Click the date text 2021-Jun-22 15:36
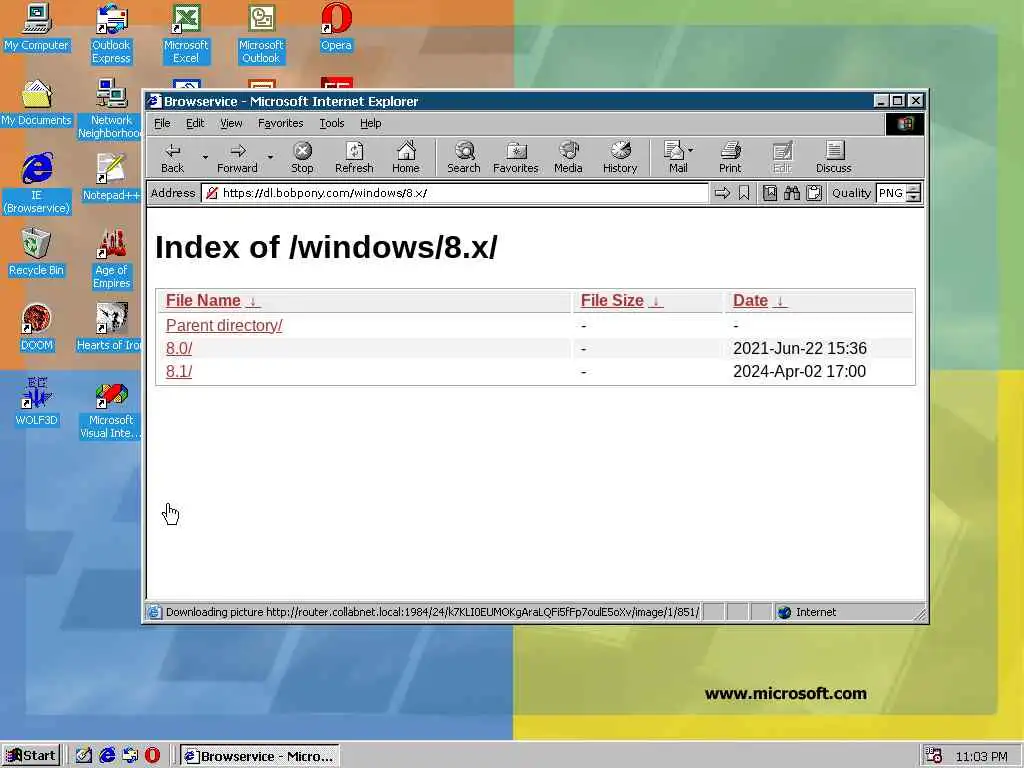Viewport: 1024px width, 768px height. [x=799, y=348]
